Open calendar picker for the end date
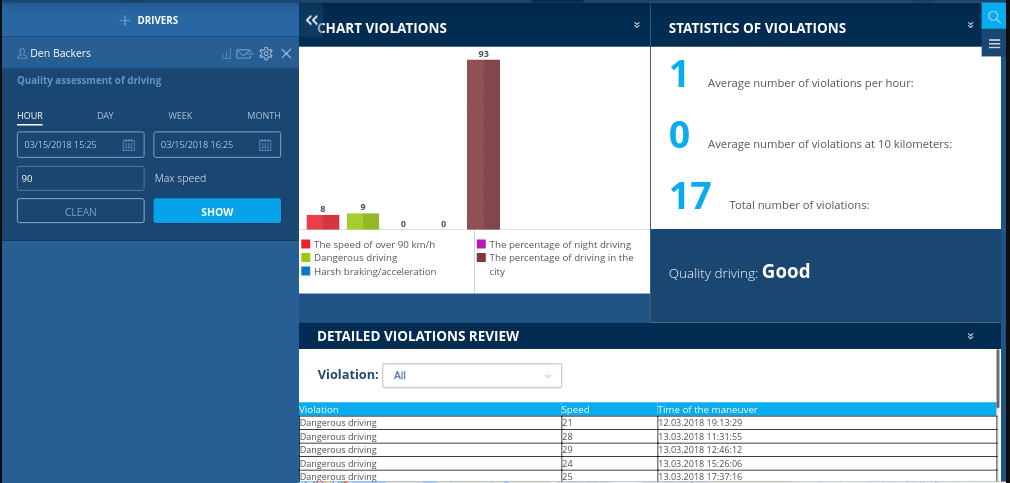The height and width of the screenshot is (483, 1010). [265, 145]
